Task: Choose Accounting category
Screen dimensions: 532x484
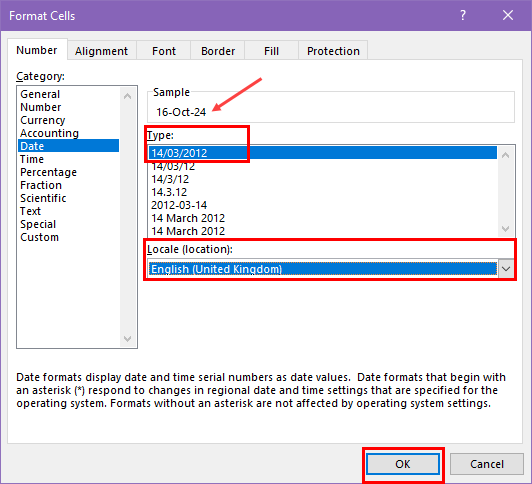Action: click(69, 133)
